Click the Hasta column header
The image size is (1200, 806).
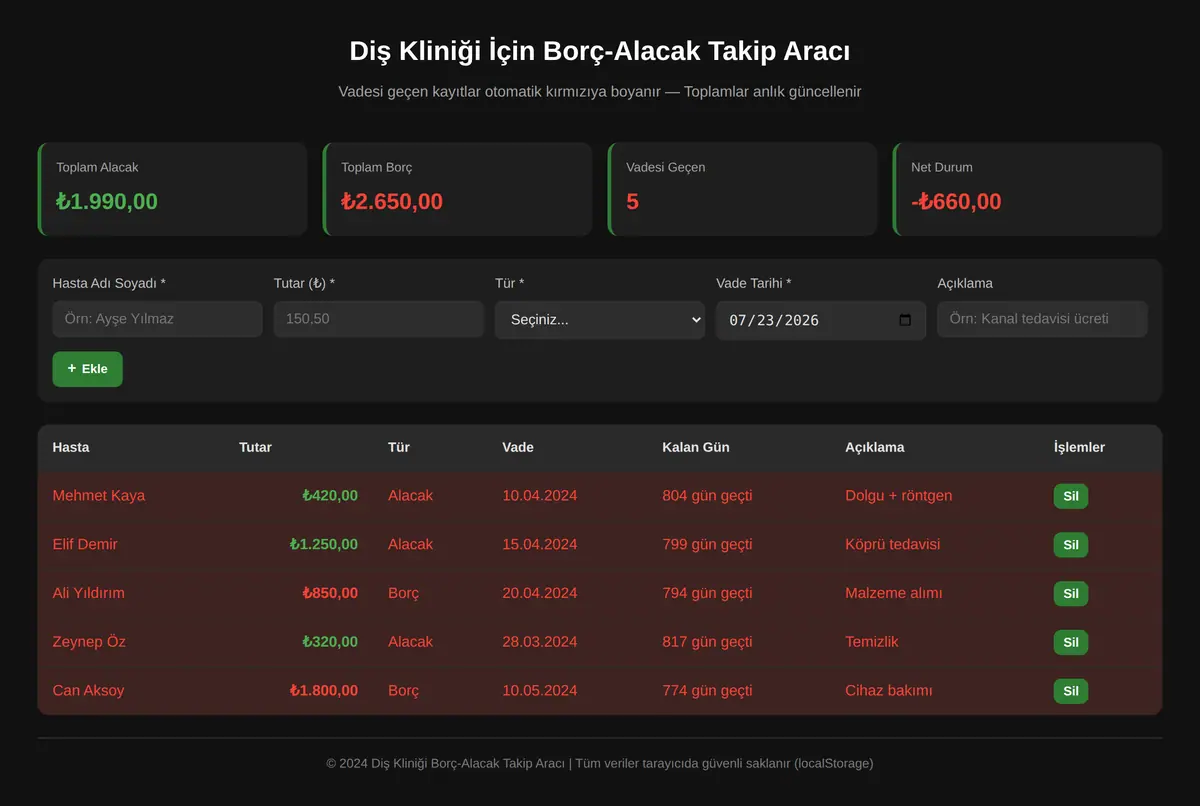tap(71, 447)
